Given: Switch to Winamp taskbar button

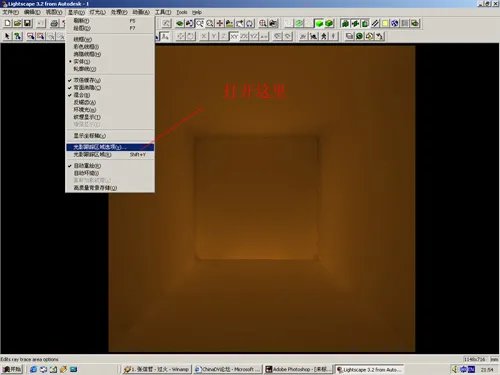Looking at the screenshot, I should point(156,369).
